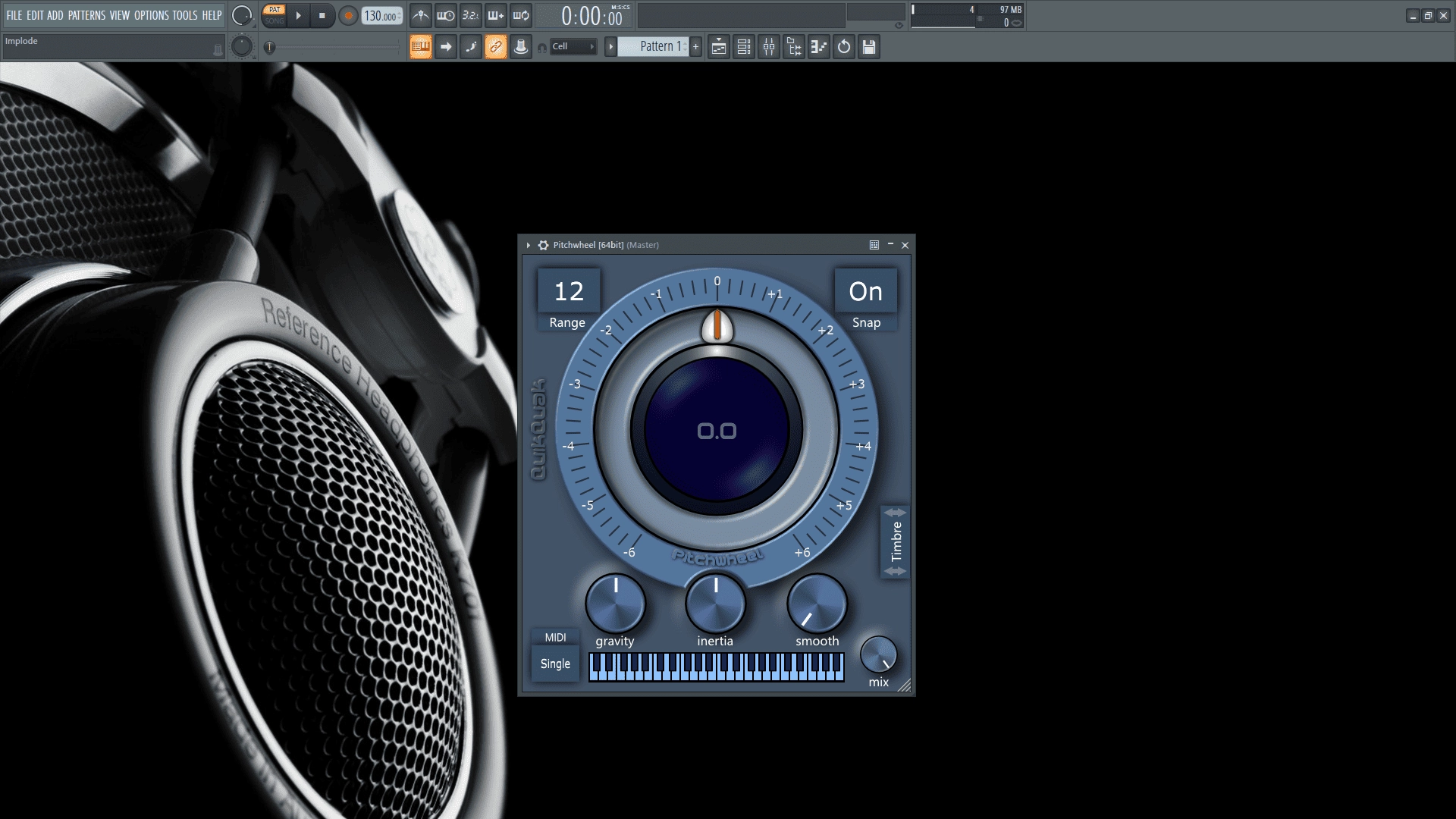Toggle the 3-2-1 recording countdown
The width and height of the screenshot is (1456, 819).
coord(471,15)
